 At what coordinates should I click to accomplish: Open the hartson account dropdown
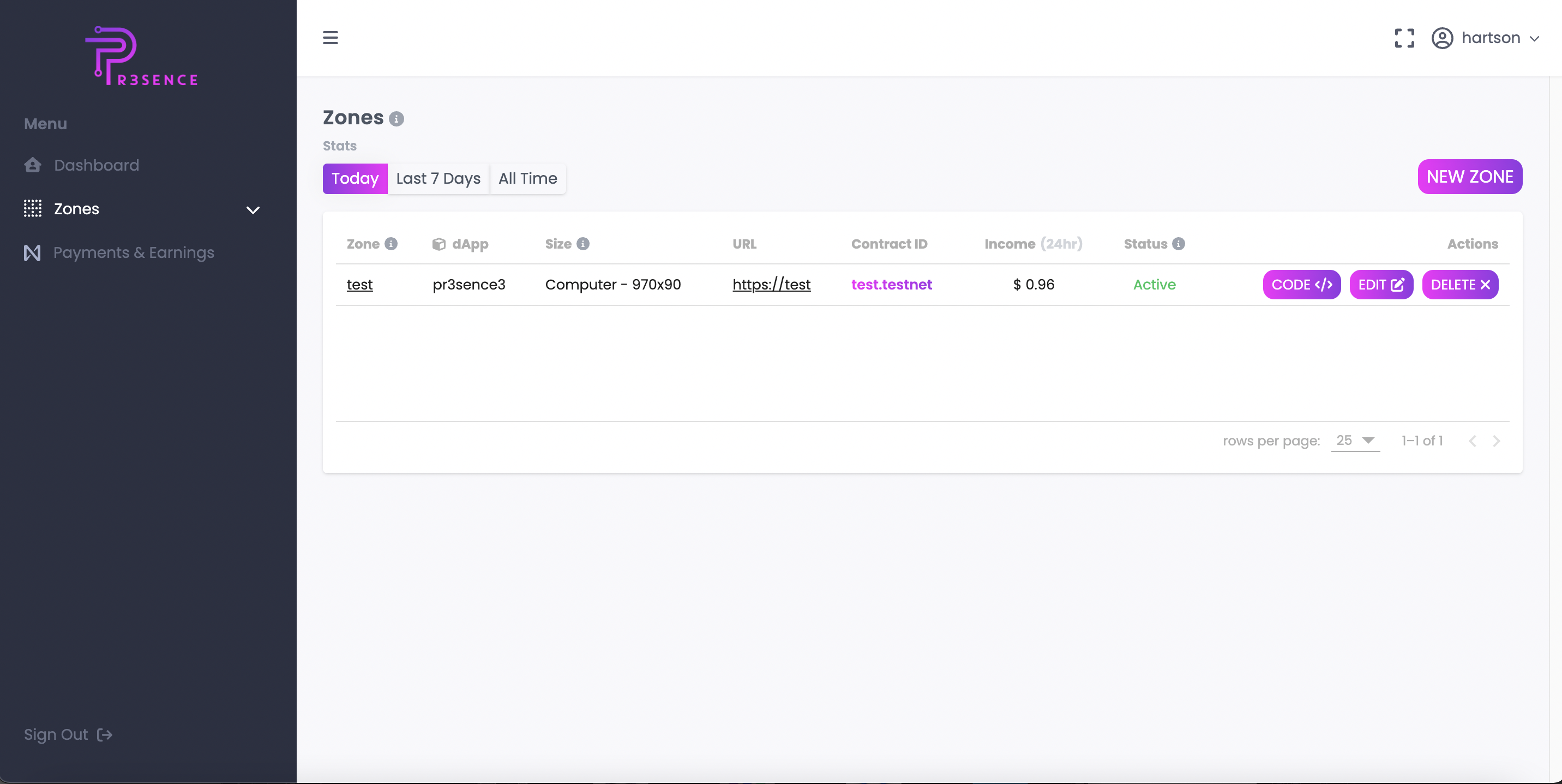[1499, 38]
